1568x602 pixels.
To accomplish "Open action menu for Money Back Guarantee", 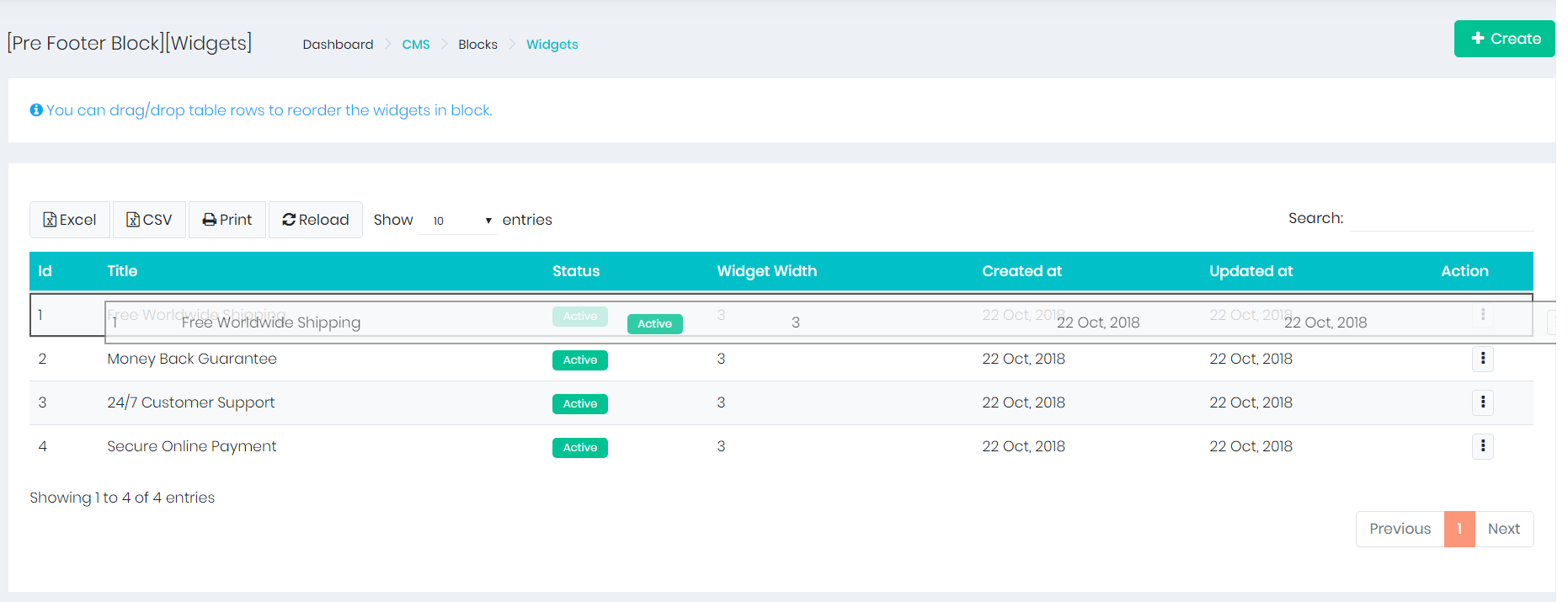I will [x=1483, y=359].
